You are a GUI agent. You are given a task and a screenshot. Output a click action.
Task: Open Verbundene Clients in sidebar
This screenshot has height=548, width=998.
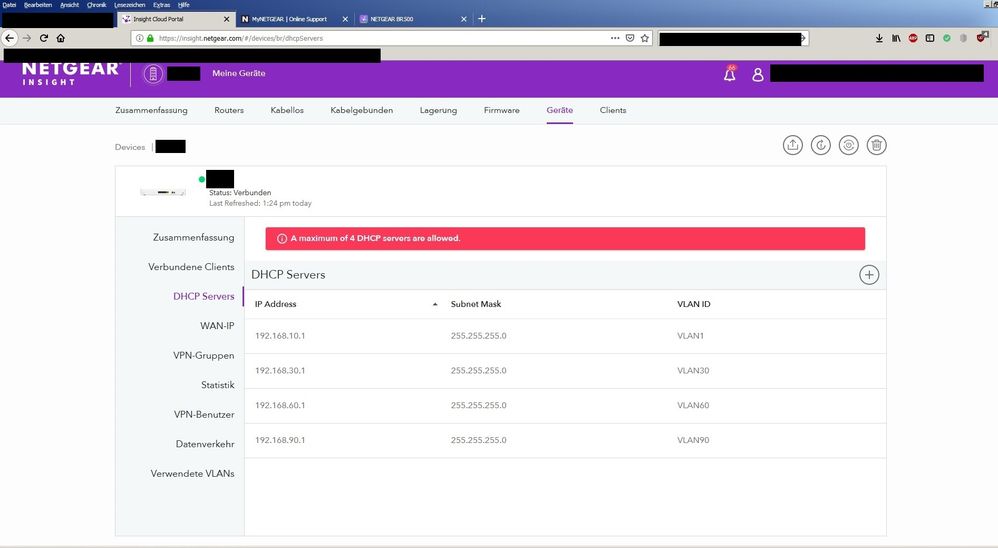[x=191, y=267]
